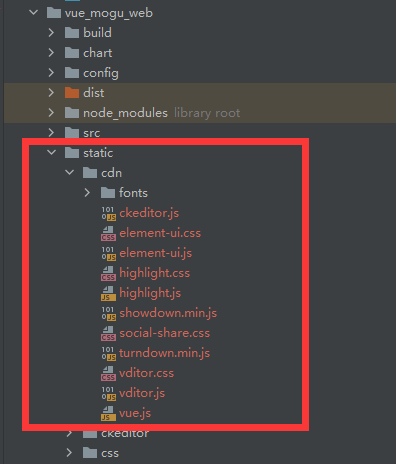Select the showdown.min.js file name
Screen dimensions: 396x464
click(168, 313)
